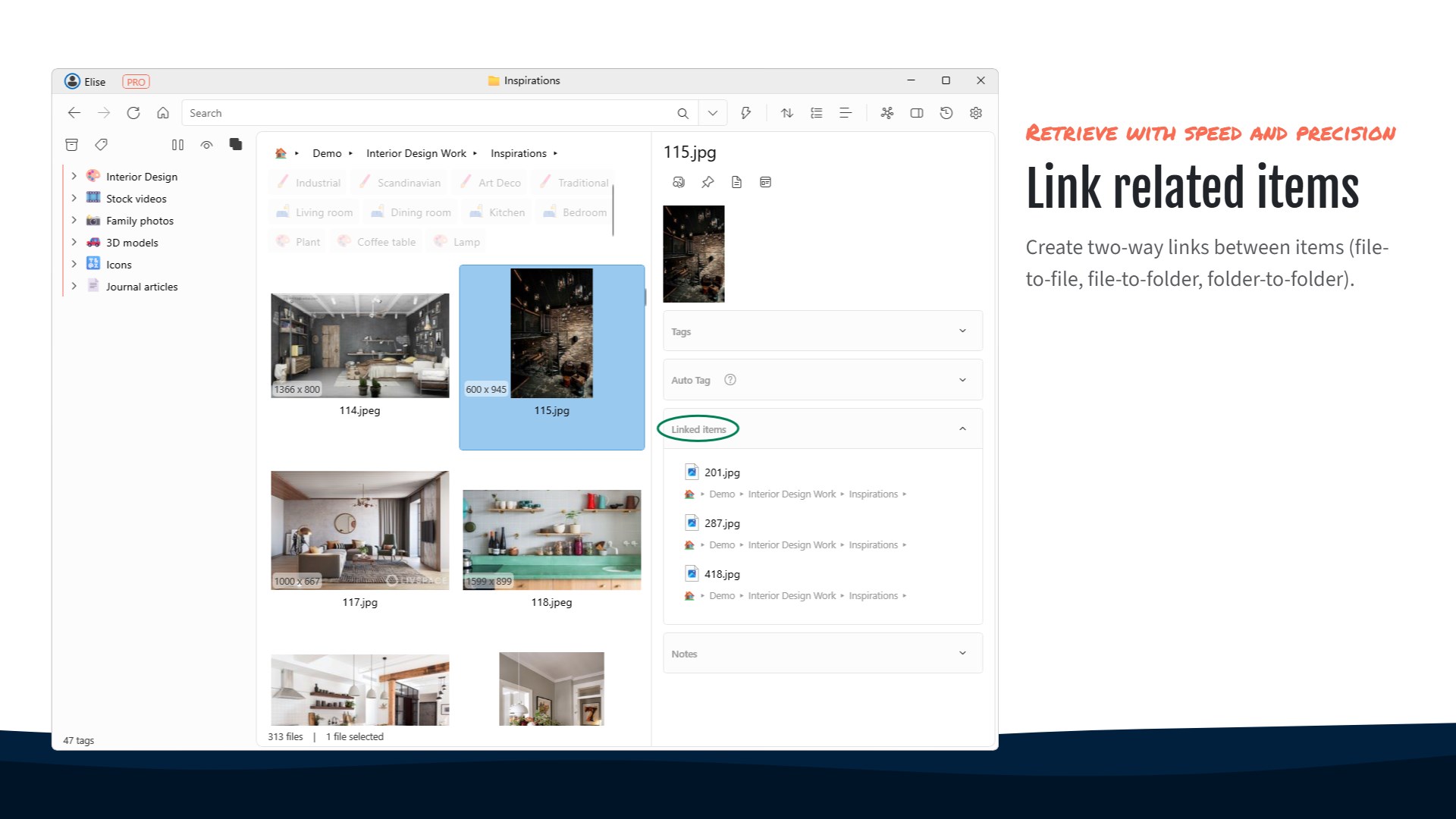Toggle the two-column pane icon in sidebar

(x=177, y=145)
